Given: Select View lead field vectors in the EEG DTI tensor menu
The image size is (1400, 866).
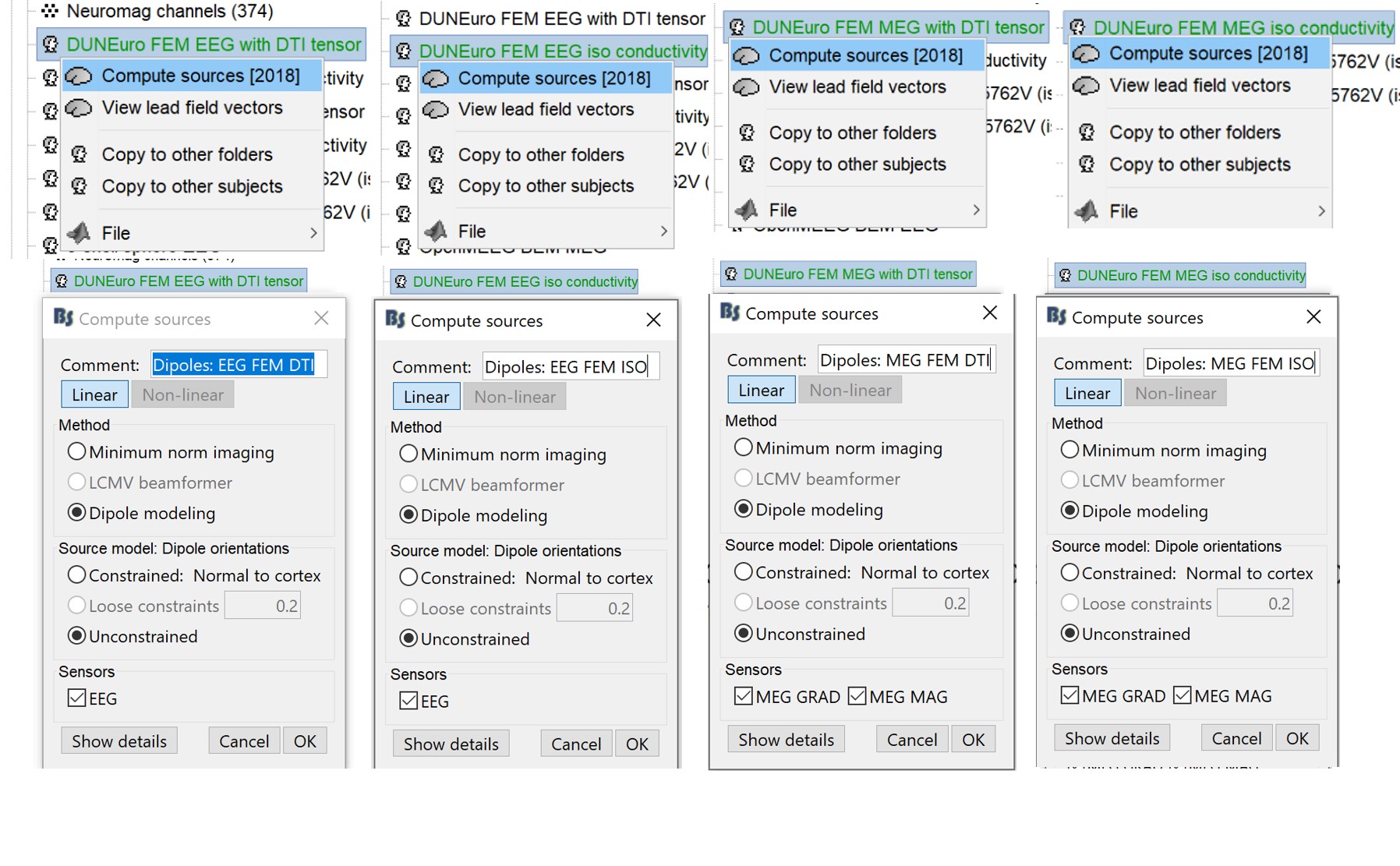Looking at the screenshot, I should (x=192, y=108).
